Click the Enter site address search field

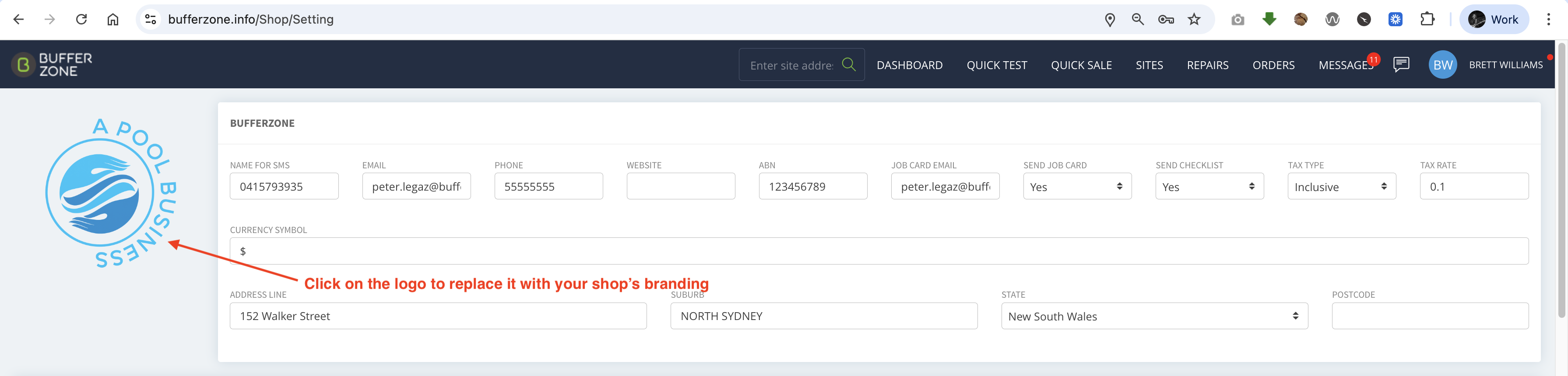click(791, 65)
